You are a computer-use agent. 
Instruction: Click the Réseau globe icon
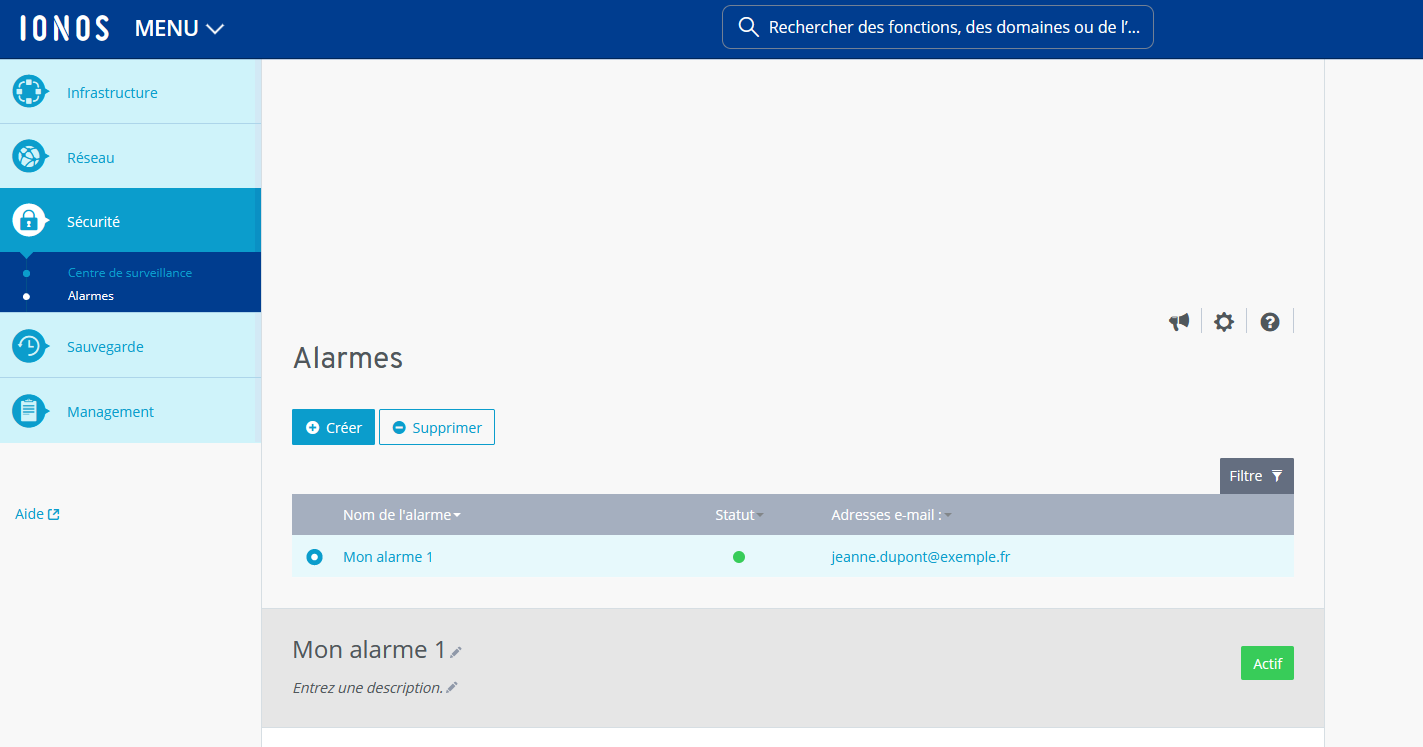[x=29, y=157]
